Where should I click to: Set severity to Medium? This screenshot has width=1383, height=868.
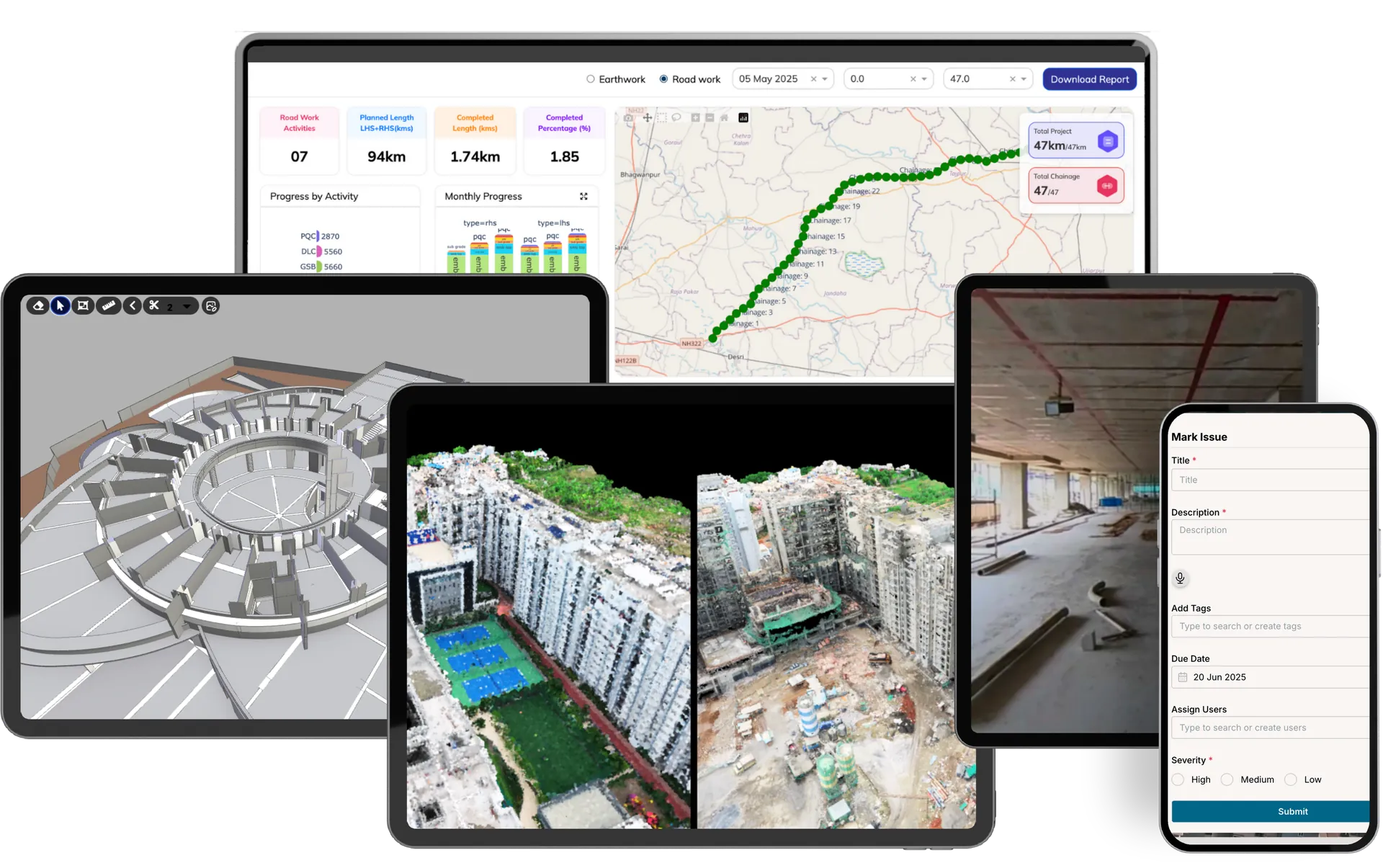coord(1227,779)
